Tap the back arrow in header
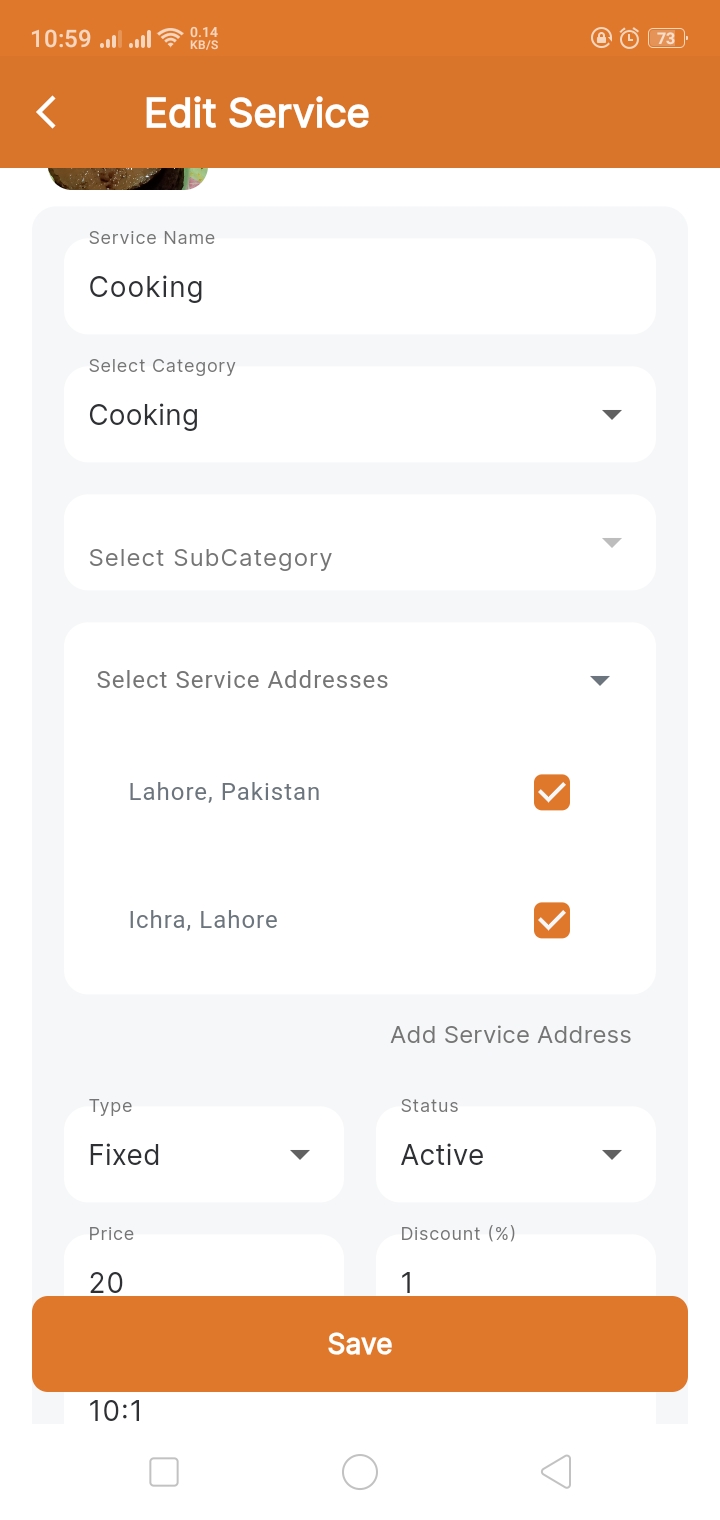This screenshot has width=720, height=1520. (x=46, y=112)
